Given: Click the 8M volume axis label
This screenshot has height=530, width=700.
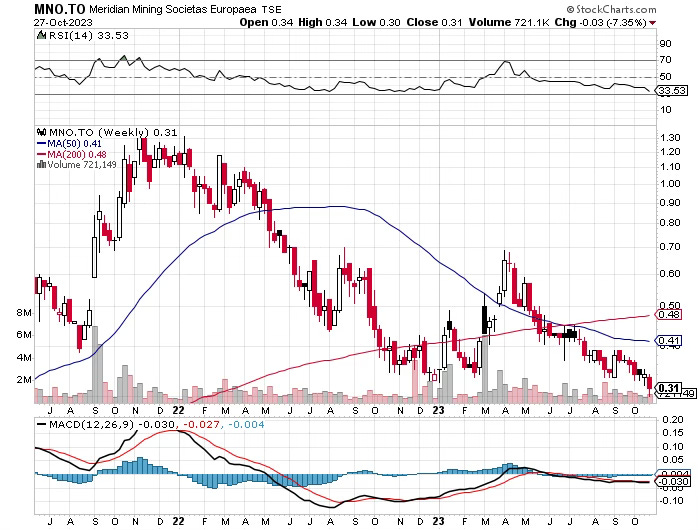Looking at the screenshot, I should coord(24,313).
